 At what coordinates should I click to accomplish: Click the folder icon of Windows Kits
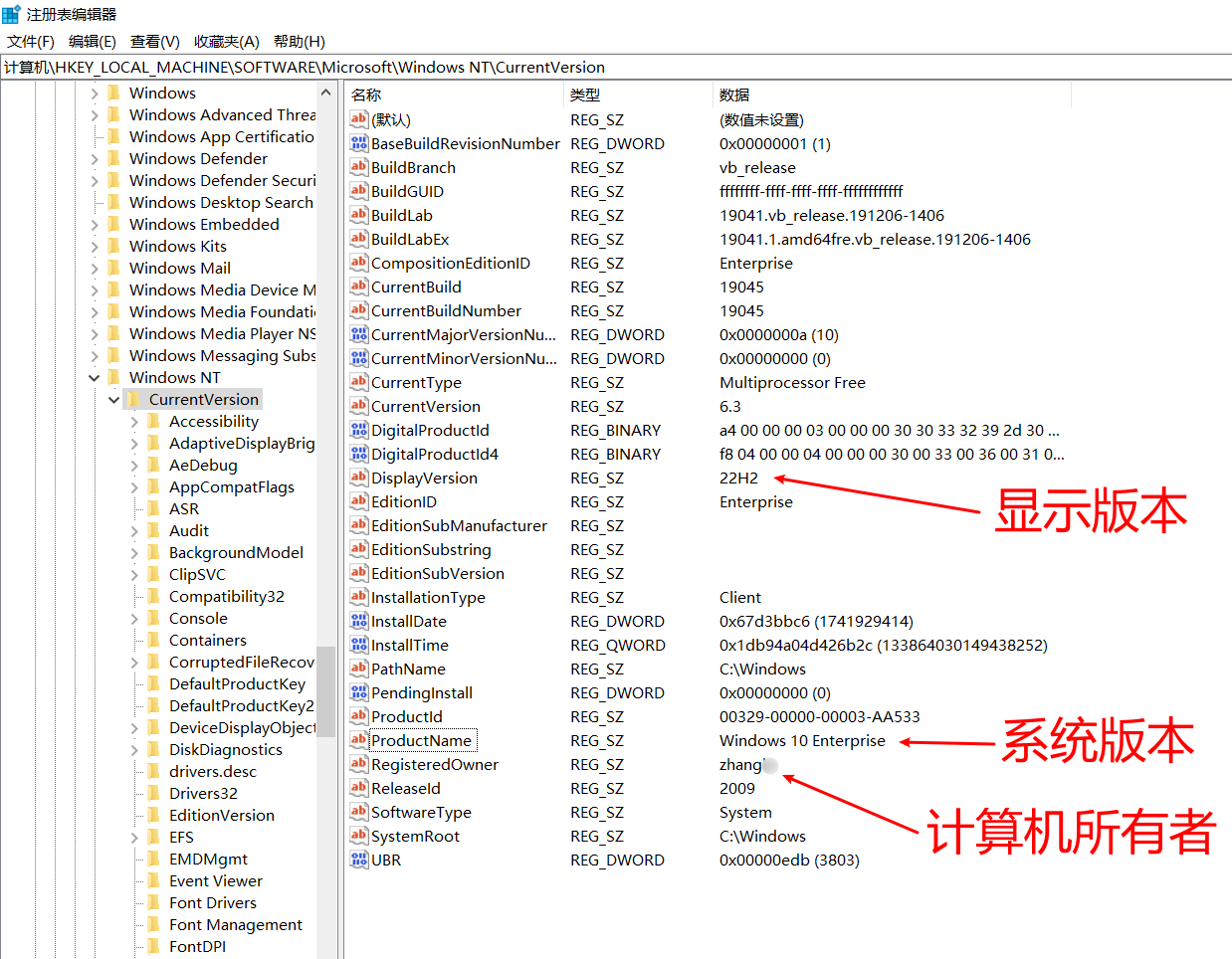click(x=113, y=246)
